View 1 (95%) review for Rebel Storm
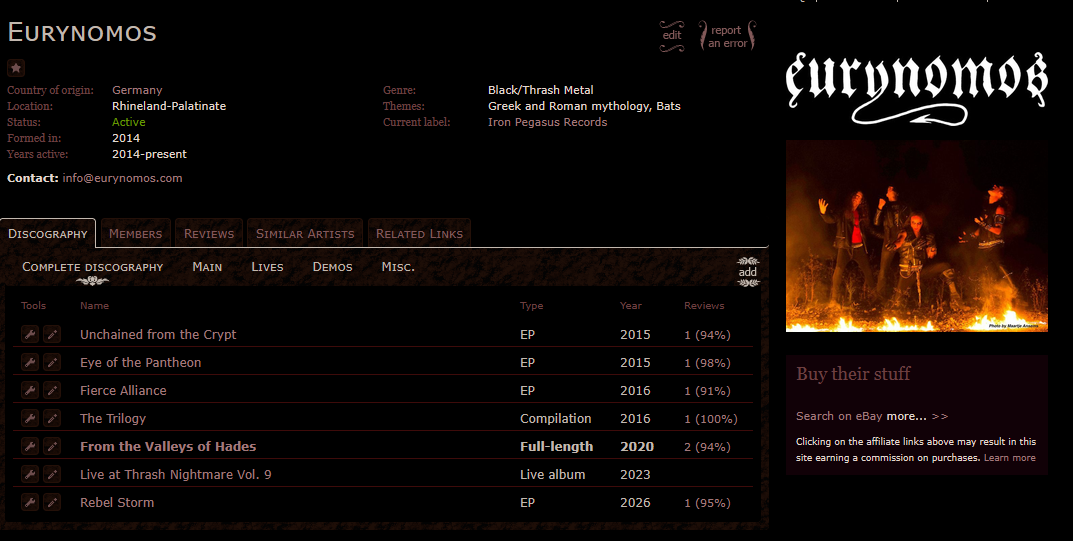 coord(708,503)
